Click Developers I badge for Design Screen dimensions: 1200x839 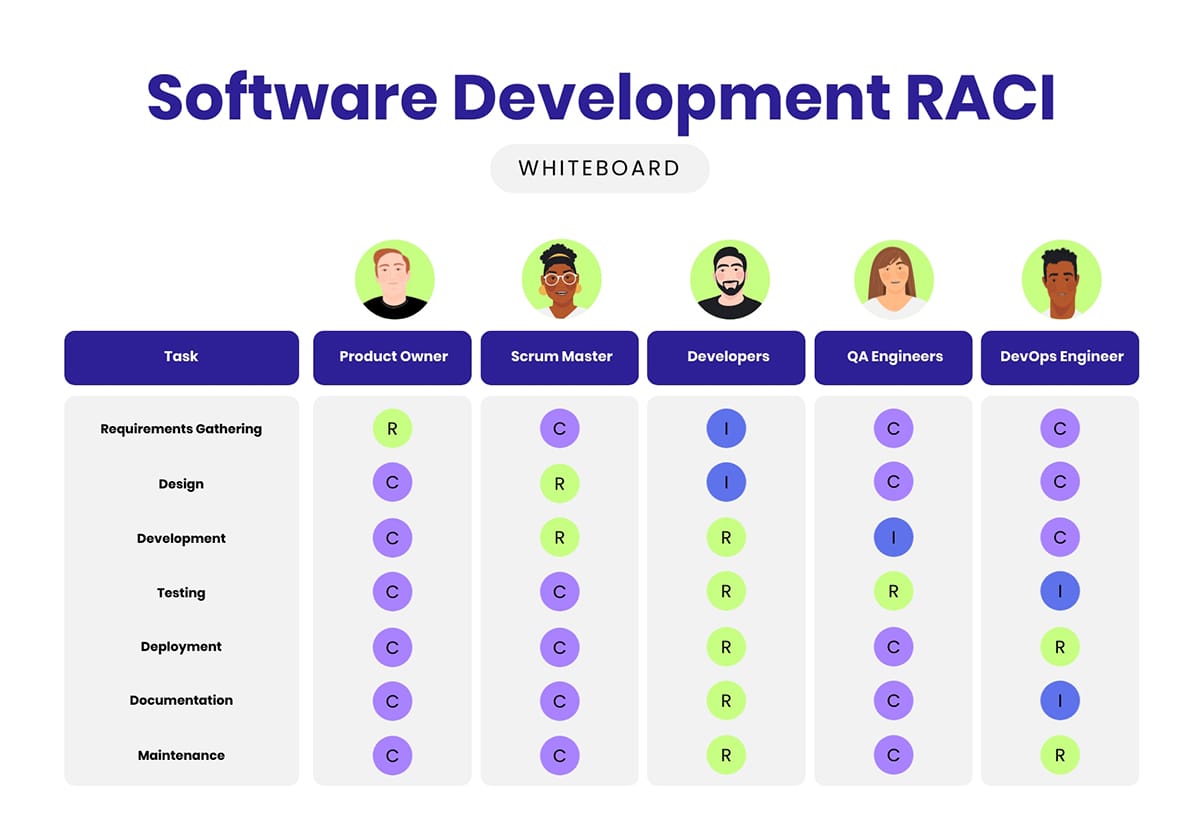[x=726, y=483]
